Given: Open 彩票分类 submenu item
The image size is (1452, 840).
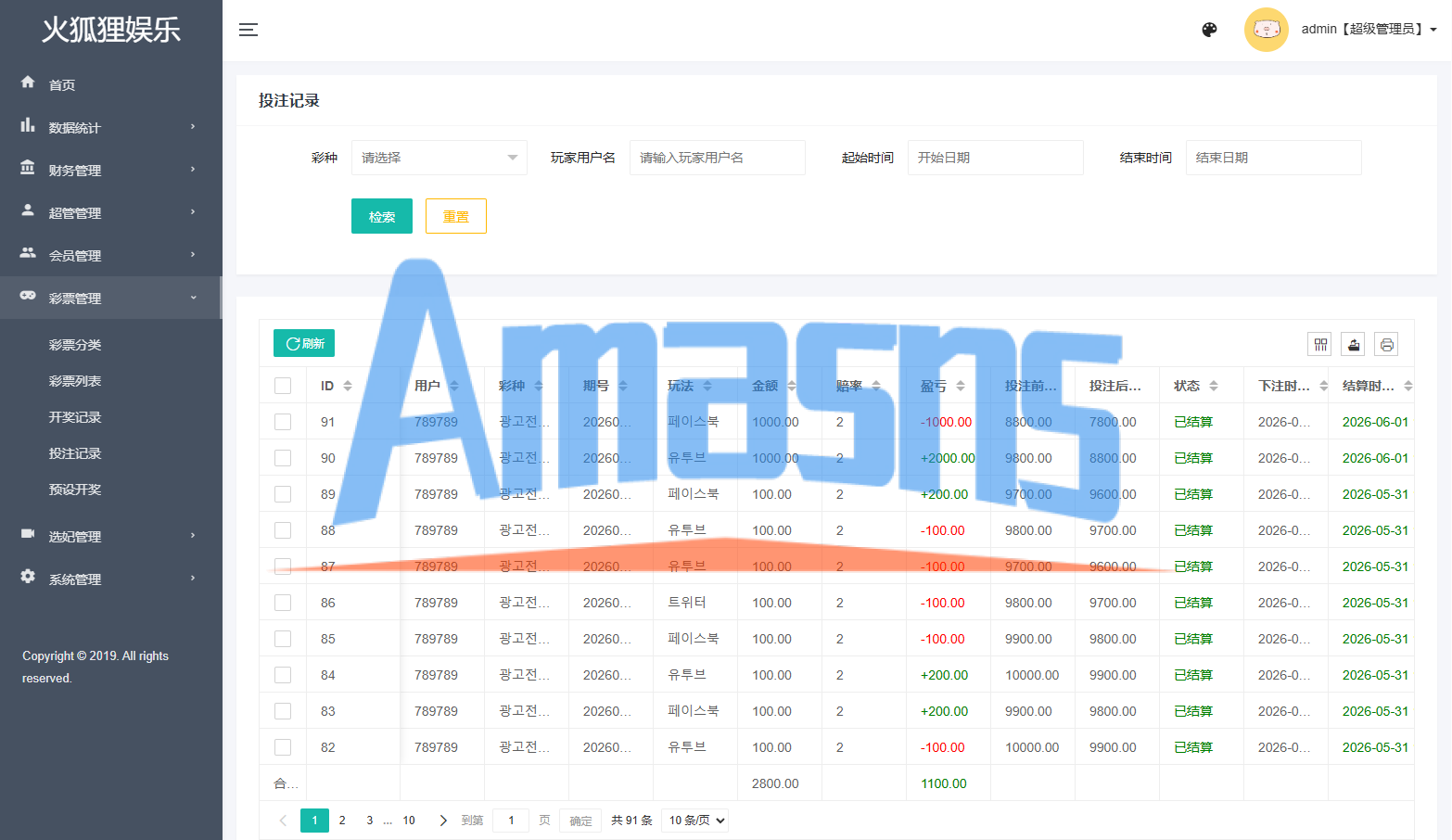Looking at the screenshot, I should [x=75, y=345].
